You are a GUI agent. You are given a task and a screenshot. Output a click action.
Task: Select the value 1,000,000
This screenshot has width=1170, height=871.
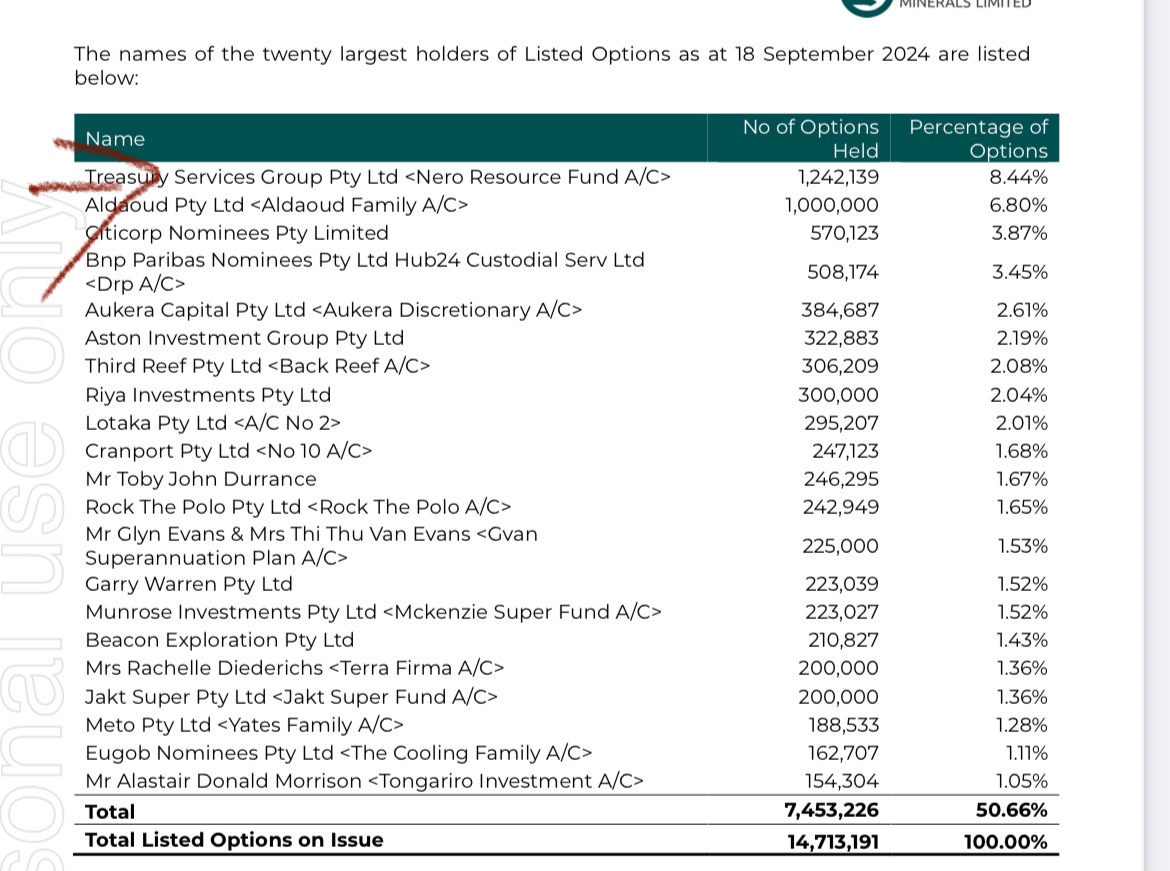[831, 205]
